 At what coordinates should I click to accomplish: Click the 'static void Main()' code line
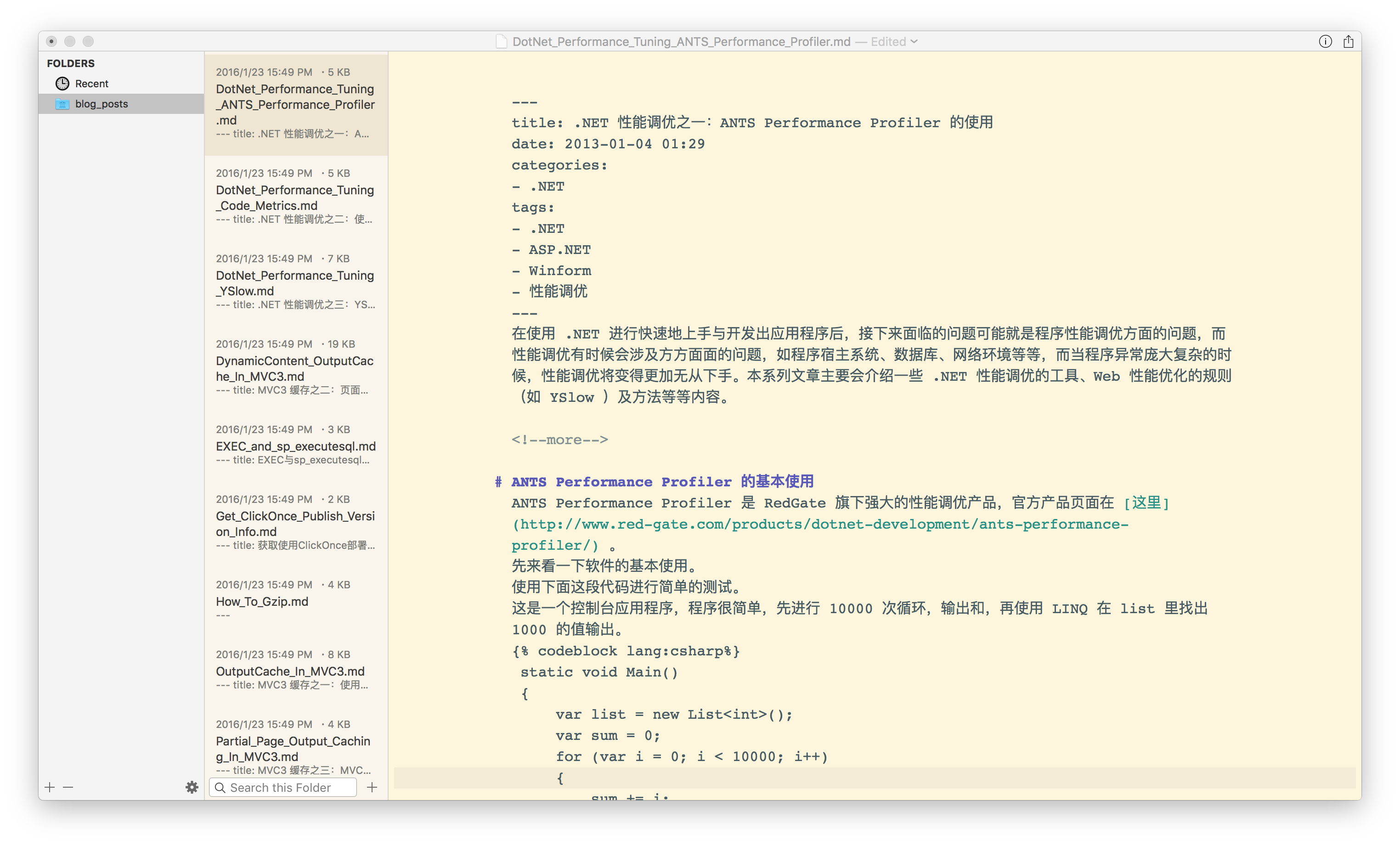point(599,672)
